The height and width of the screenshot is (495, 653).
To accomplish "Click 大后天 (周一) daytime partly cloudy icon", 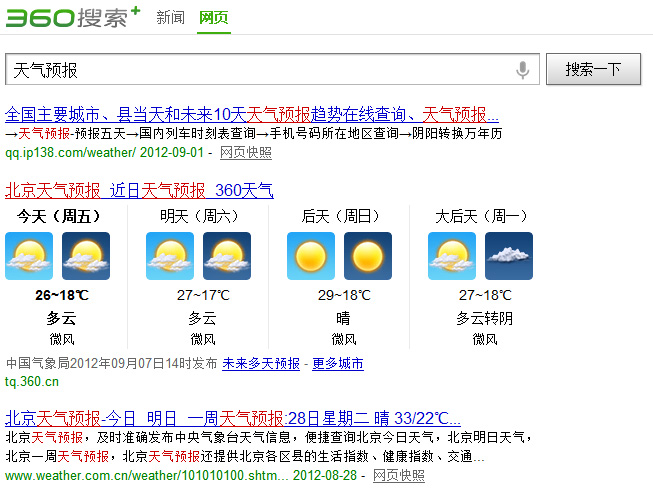I will pyautogui.click(x=452, y=256).
